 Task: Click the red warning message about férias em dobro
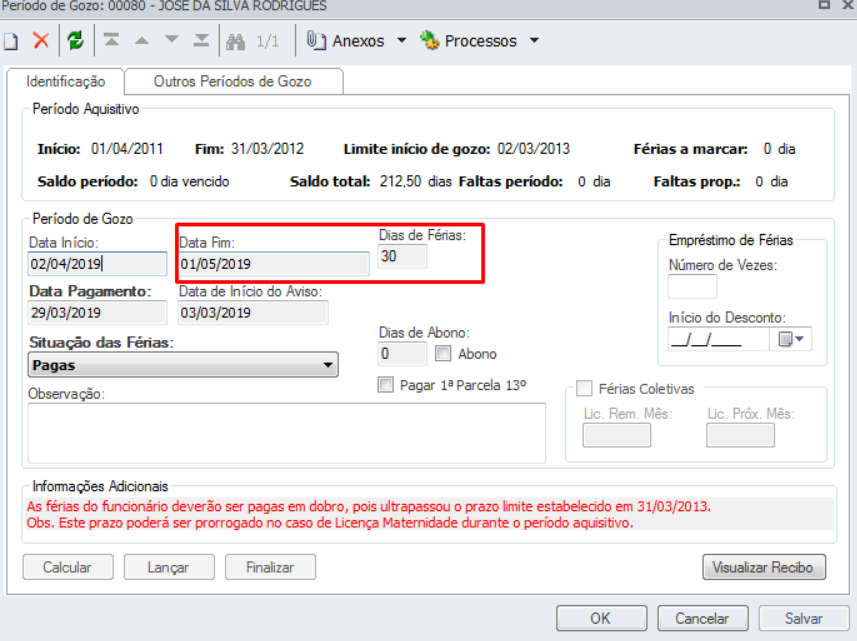pos(369,506)
